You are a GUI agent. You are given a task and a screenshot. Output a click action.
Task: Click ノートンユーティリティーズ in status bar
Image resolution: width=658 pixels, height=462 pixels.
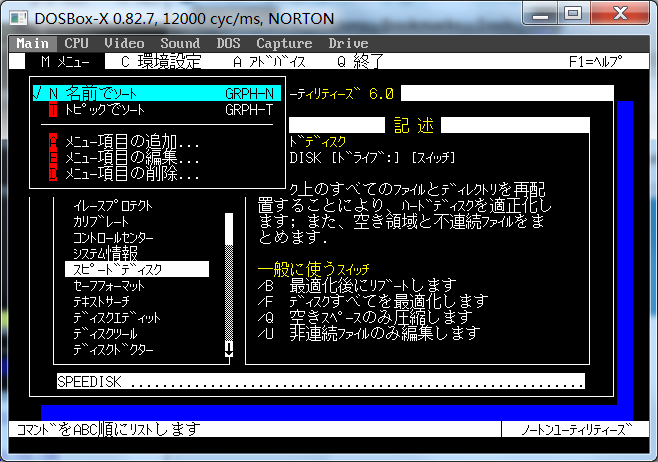tap(576, 429)
